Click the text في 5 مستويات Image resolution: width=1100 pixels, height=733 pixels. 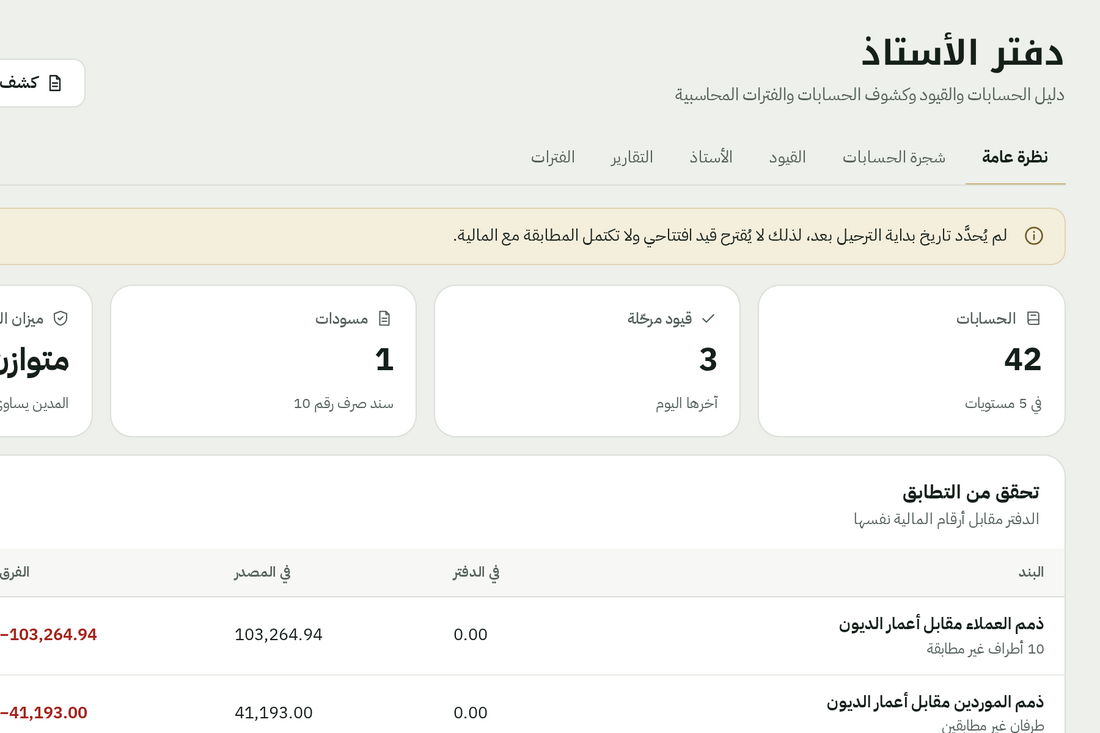tap(1002, 404)
